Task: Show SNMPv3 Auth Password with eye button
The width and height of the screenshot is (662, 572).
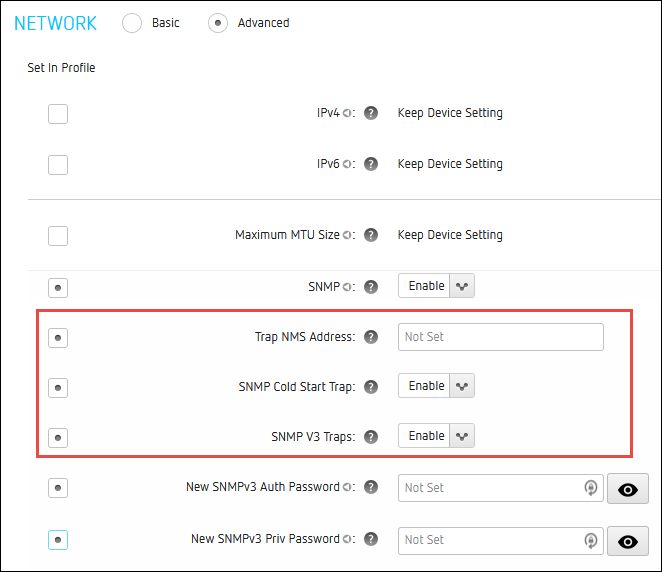Action: pos(628,488)
